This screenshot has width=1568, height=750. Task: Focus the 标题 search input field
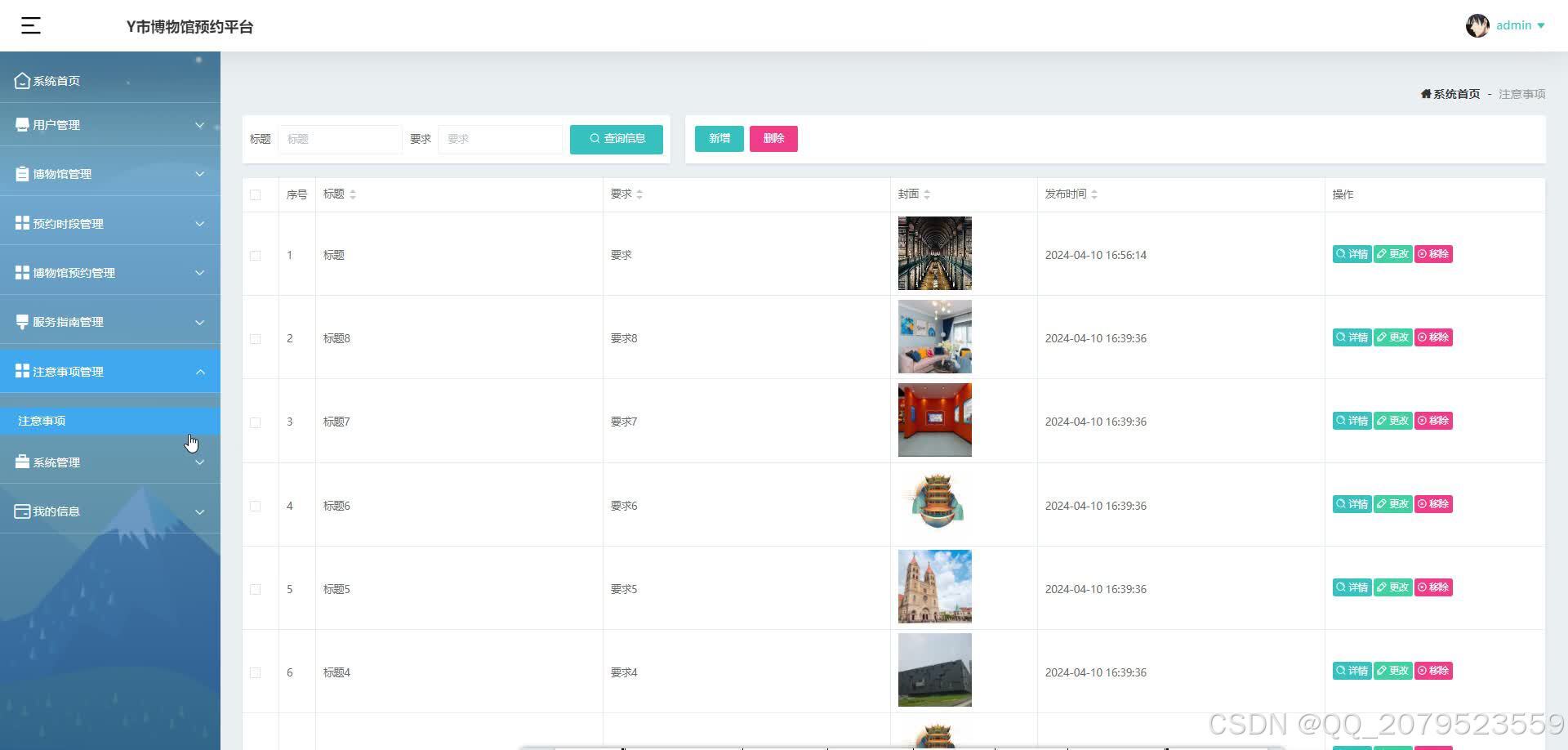[340, 139]
